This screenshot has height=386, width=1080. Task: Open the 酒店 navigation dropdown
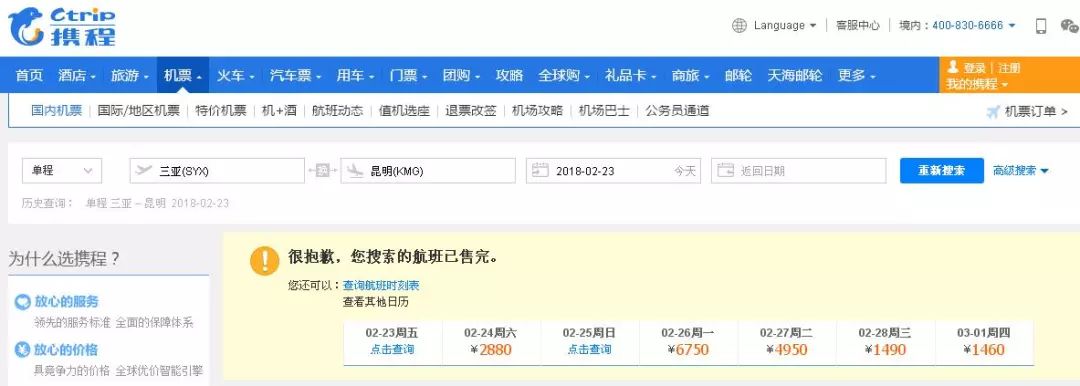pyautogui.click(x=76, y=75)
